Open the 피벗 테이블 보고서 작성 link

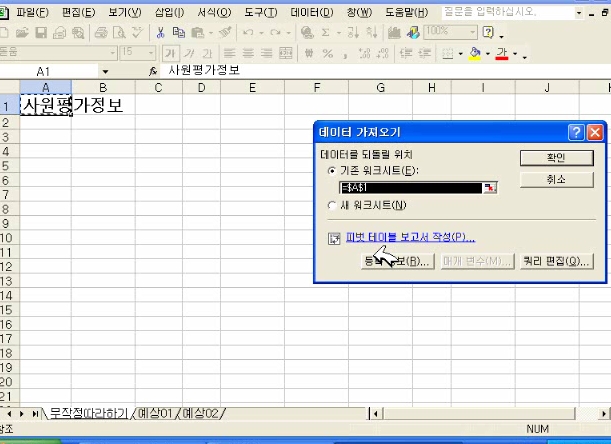[409, 238]
